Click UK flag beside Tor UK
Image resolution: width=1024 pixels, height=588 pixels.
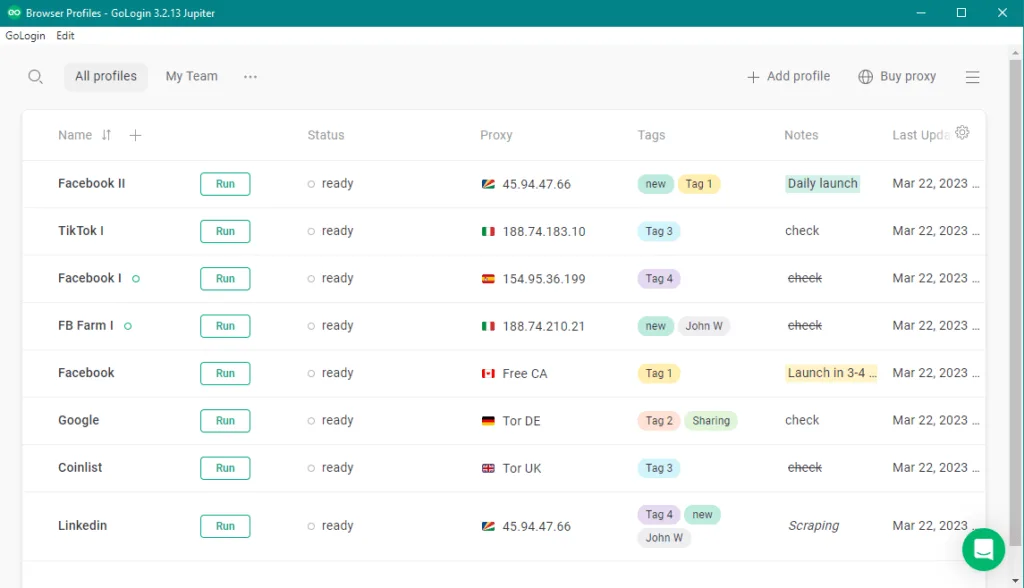click(x=488, y=468)
